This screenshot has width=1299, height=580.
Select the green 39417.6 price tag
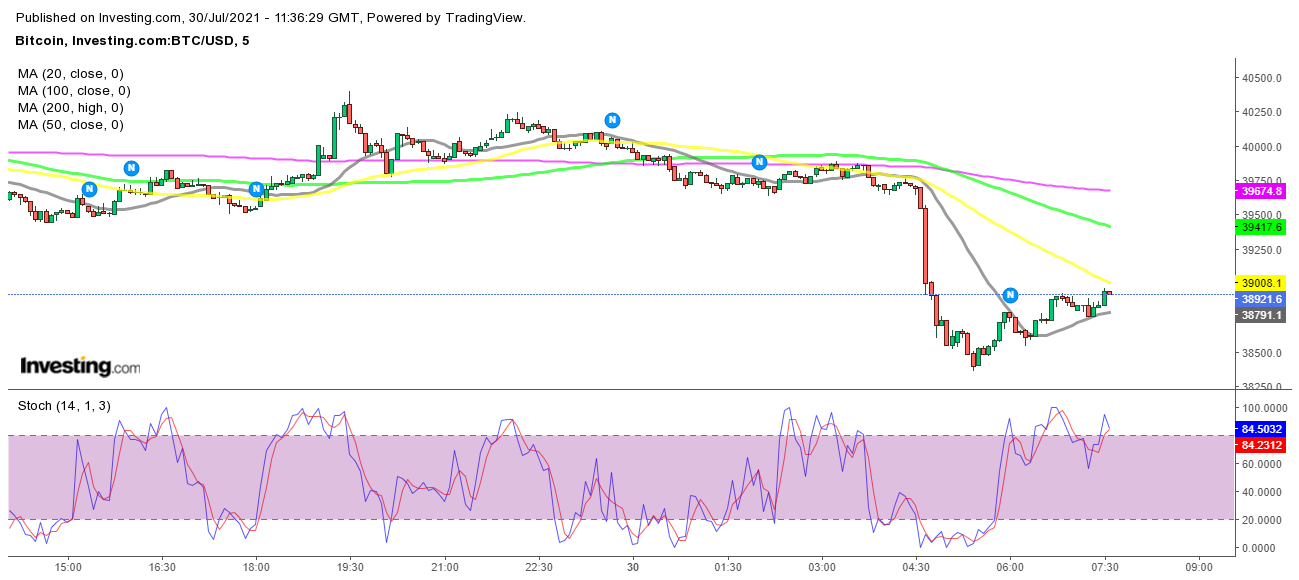[1261, 227]
